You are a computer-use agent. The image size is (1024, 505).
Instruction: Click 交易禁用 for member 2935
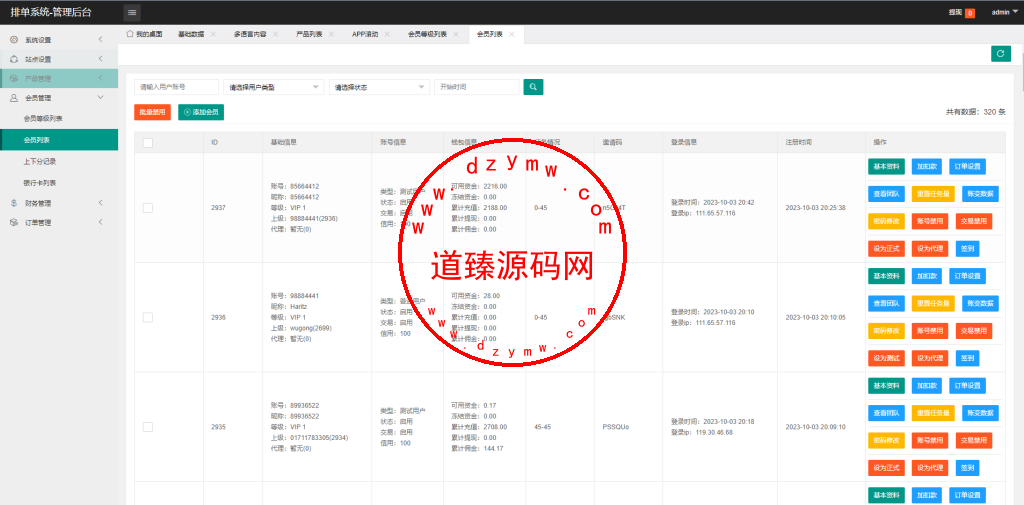coord(974,440)
